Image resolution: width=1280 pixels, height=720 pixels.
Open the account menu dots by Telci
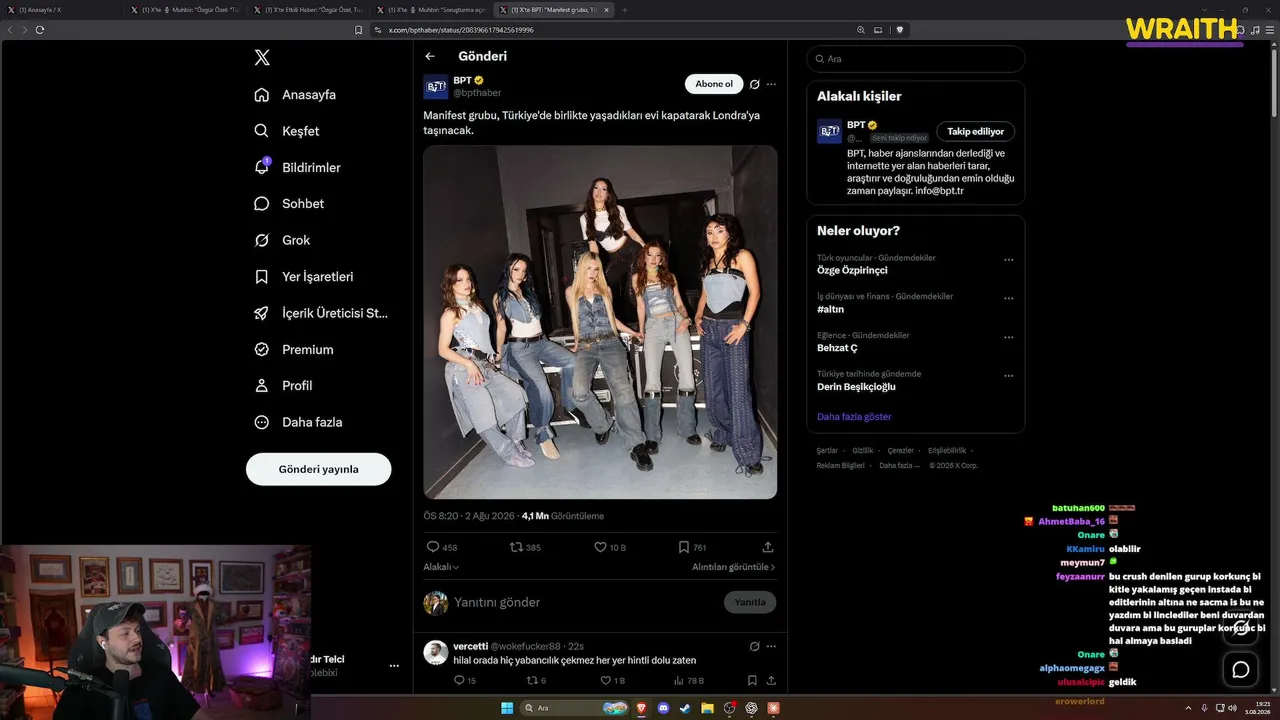pos(394,666)
